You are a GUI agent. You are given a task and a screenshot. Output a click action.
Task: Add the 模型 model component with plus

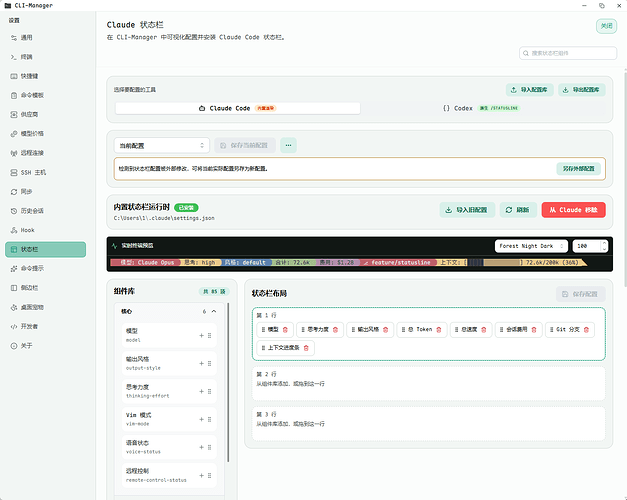click(x=202, y=336)
